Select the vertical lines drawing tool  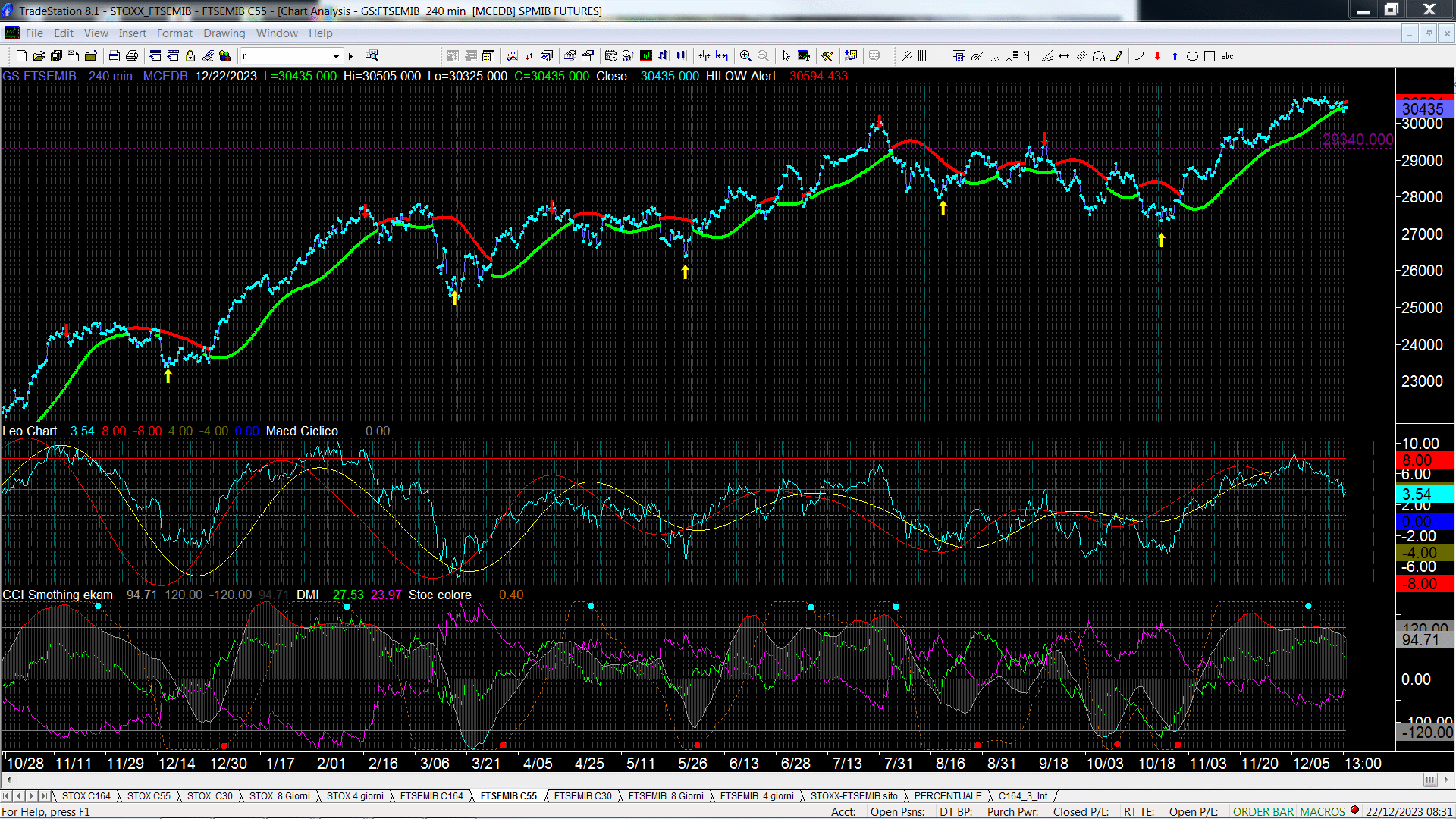924,56
